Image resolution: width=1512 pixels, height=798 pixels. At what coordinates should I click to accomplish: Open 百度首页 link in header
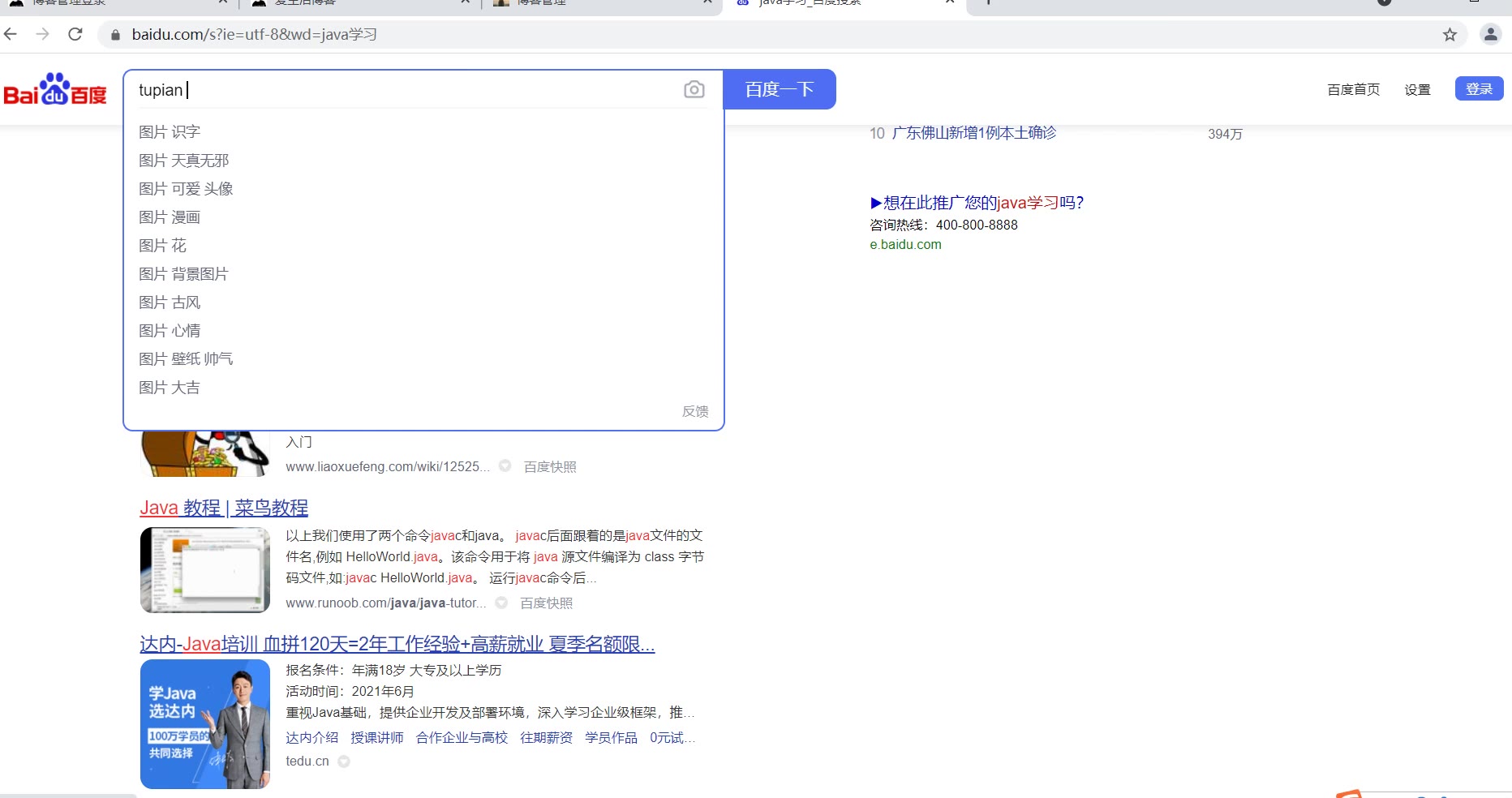(1353, 89)
